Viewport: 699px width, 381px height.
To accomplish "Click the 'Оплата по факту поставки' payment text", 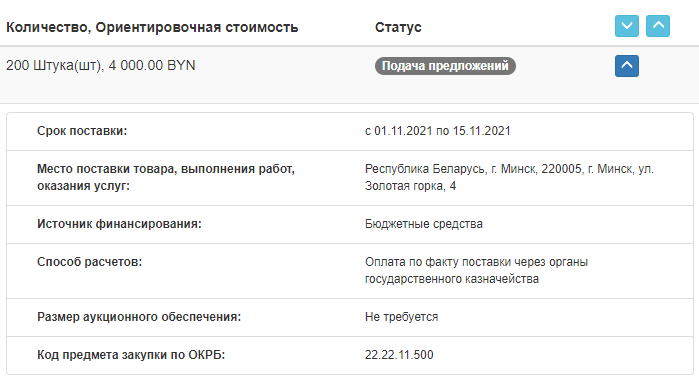I will (477, 270).
